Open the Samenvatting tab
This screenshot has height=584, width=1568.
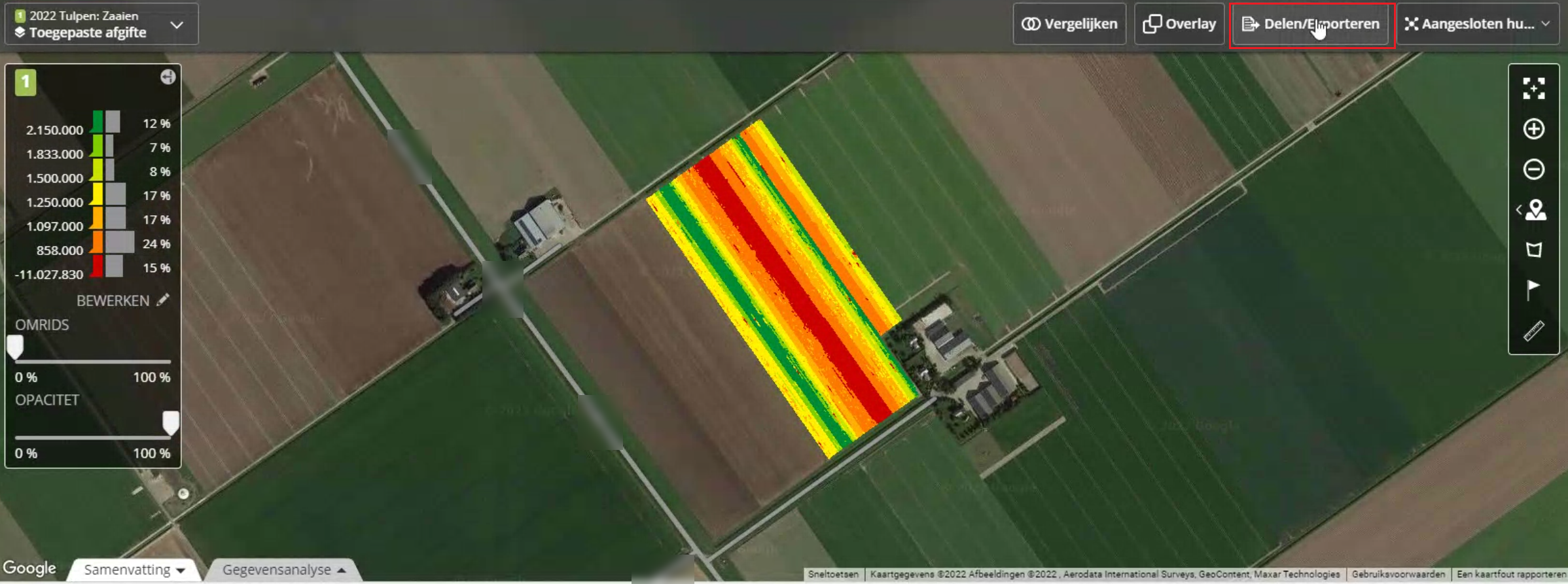point(134,570)
